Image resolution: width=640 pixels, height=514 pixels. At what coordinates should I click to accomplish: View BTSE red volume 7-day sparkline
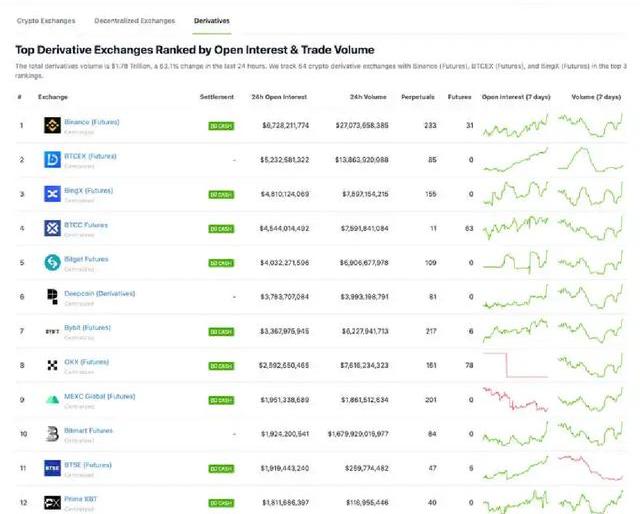click(591, 468)
